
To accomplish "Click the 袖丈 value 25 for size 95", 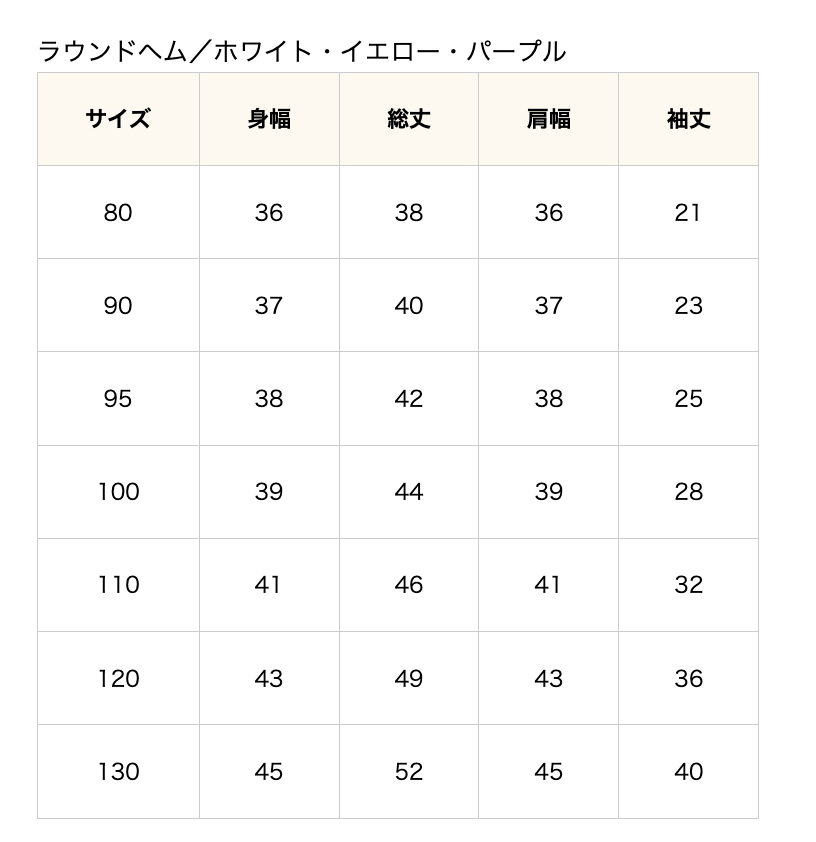I will coord(688,398).
